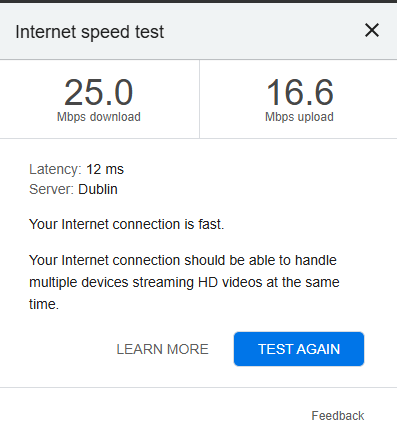The width and height of the screenshot is (397, 448).
Task: Click the 'should be able to handle' line
Action: point(183,260)
